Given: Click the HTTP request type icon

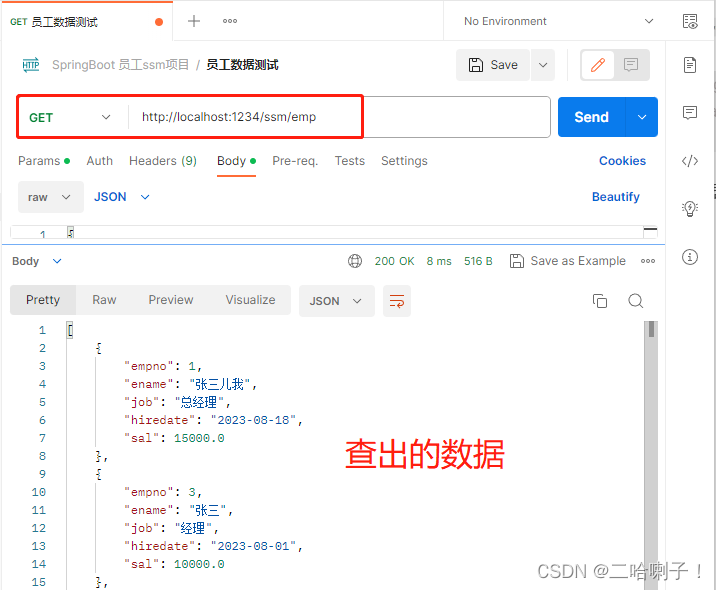Looking at the screenshot, I should 31,65.
